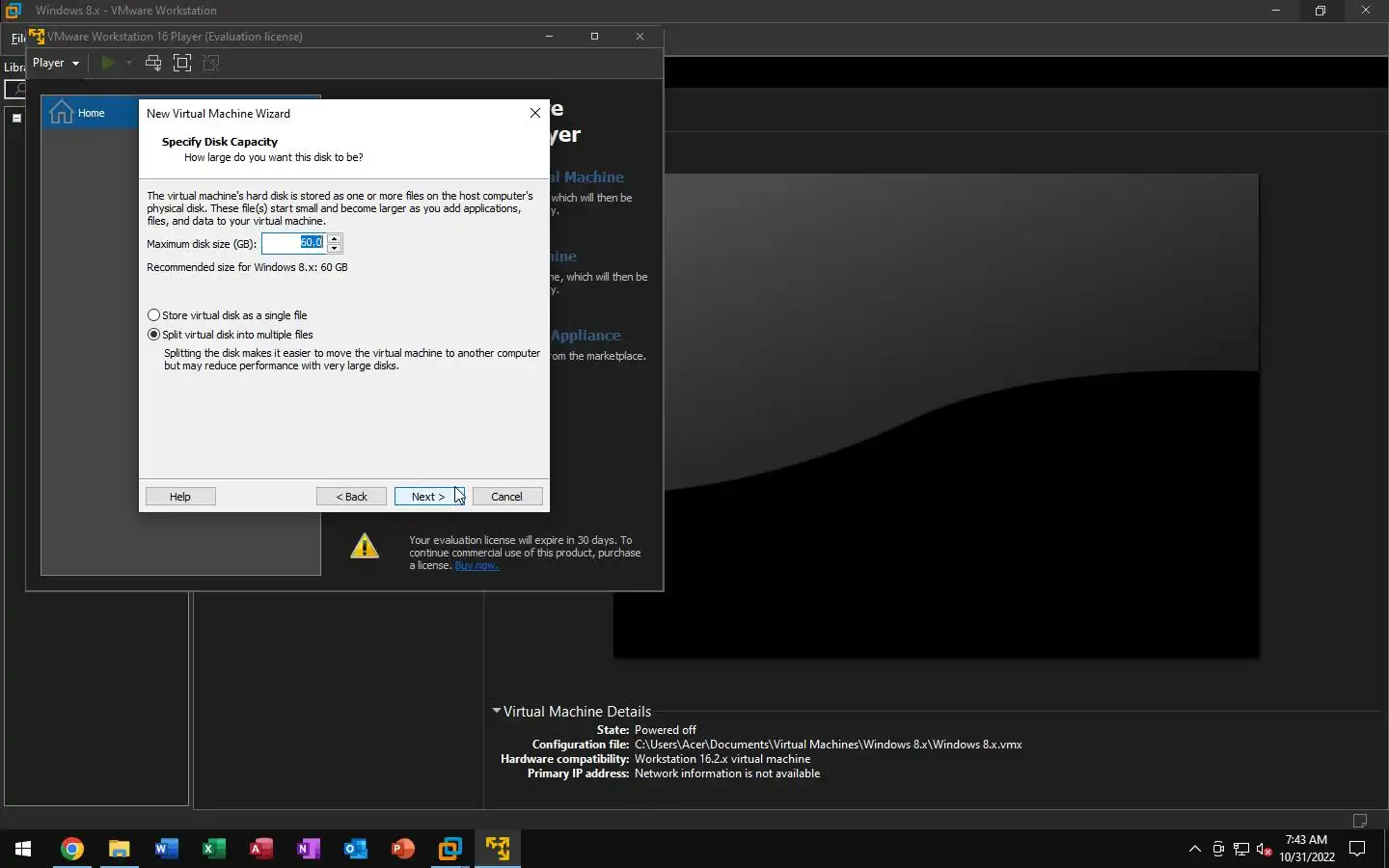Select Store virtual disk as single file
Viewport: 1389px width, 868px height.
228,315
